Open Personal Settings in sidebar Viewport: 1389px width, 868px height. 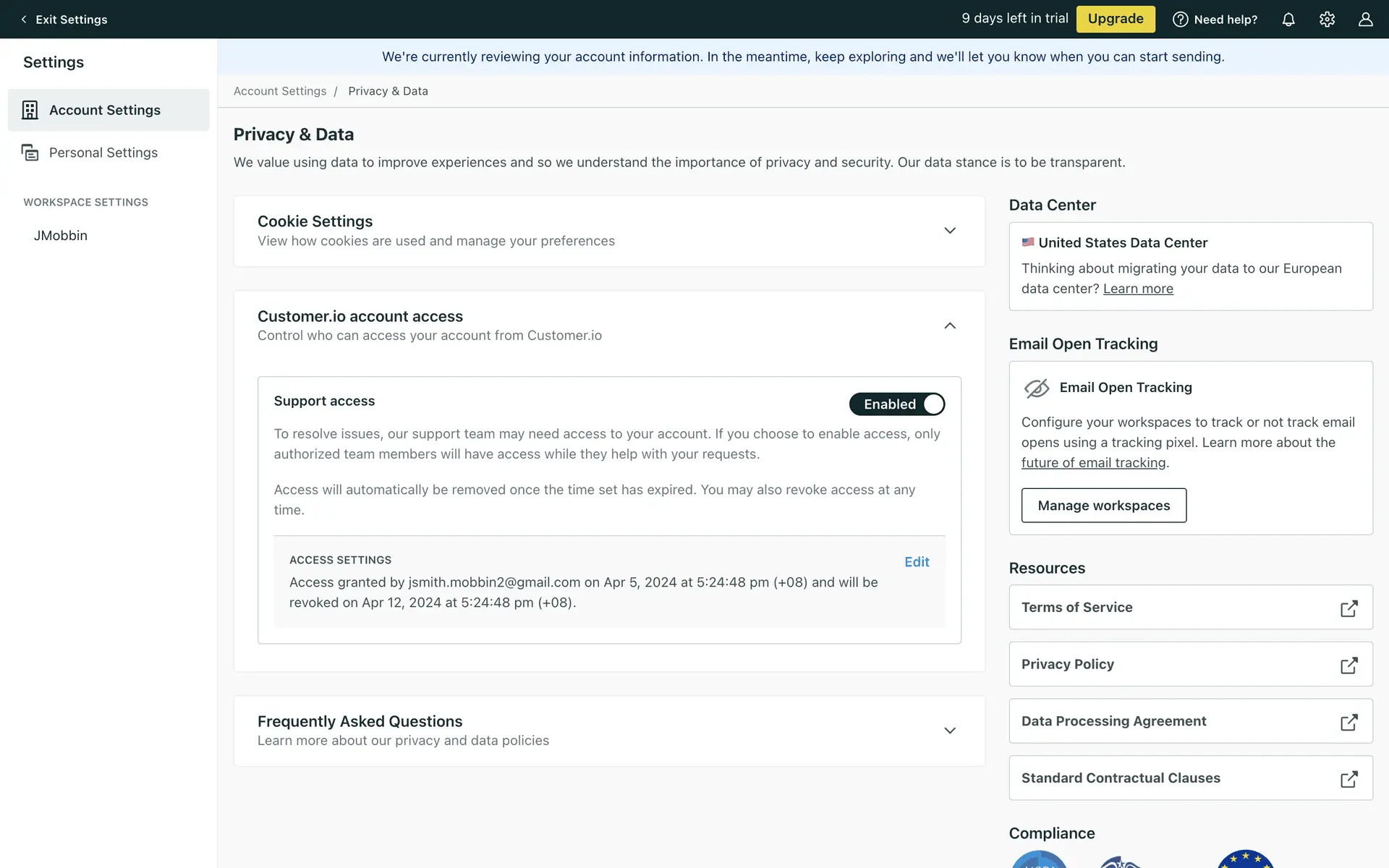[103, 153]
